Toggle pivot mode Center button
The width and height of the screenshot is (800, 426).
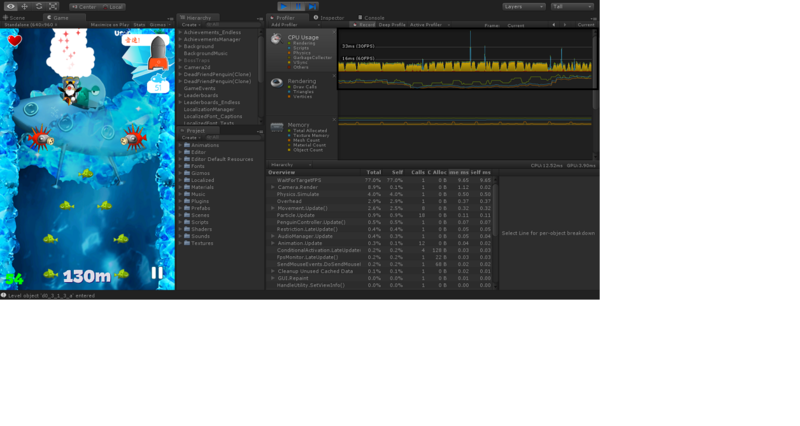[84, 7]
